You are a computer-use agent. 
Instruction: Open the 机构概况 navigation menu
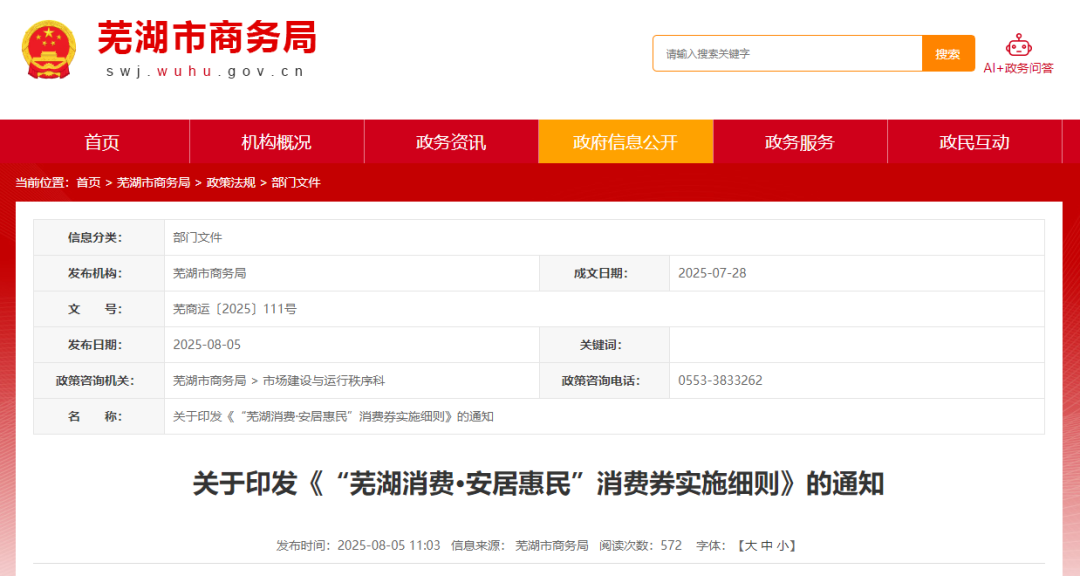pos(277,142)
